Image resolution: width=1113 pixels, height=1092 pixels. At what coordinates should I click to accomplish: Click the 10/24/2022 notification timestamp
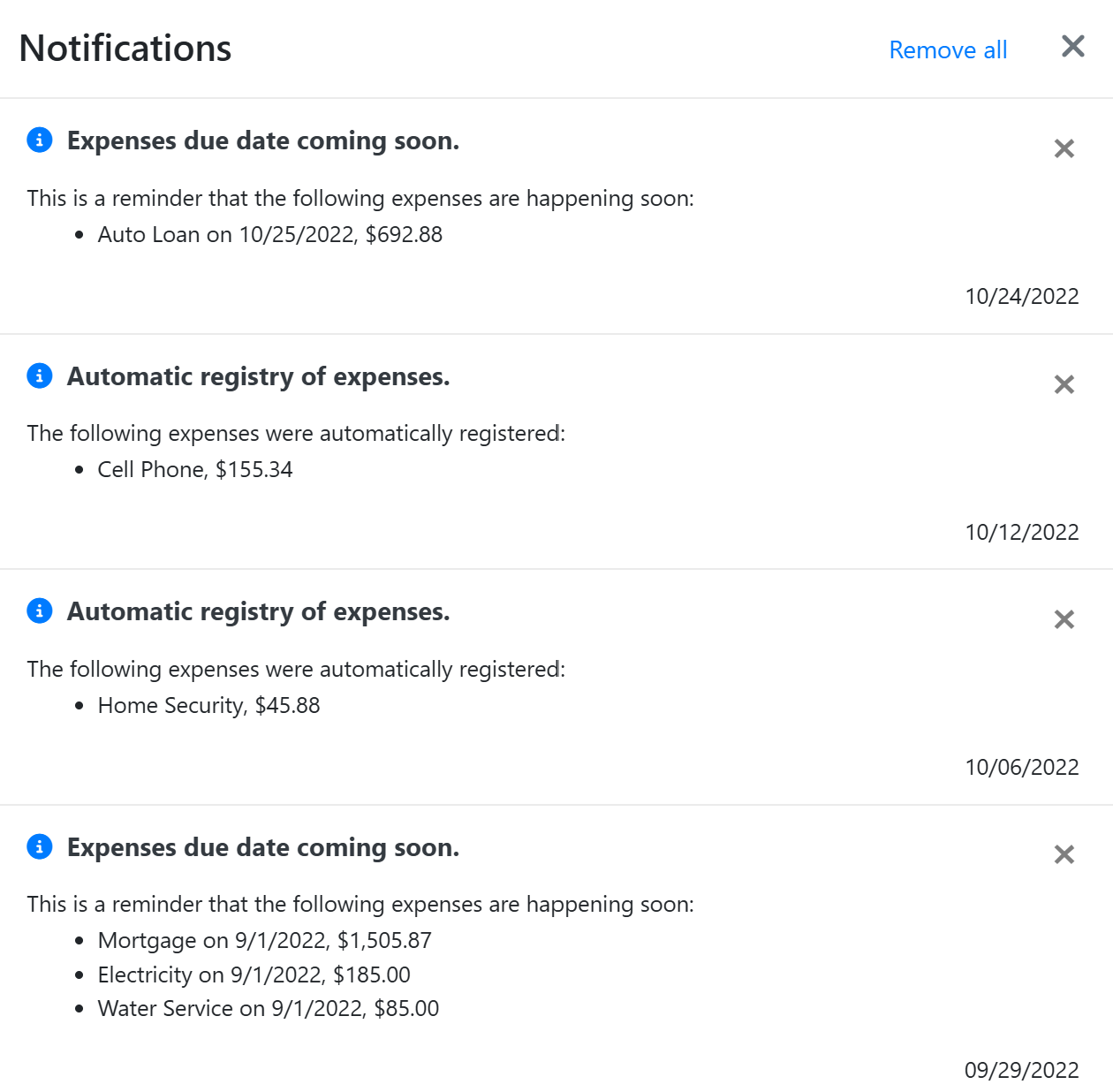(1022, 296)
